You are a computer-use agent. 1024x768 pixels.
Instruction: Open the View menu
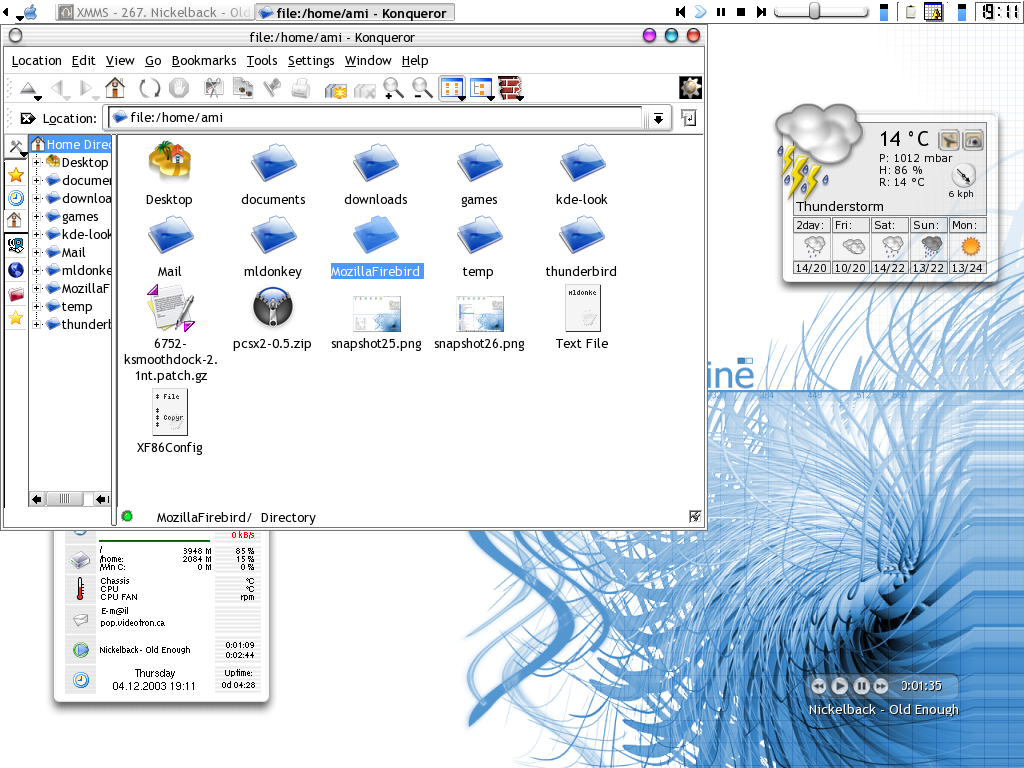pos(120,61)
